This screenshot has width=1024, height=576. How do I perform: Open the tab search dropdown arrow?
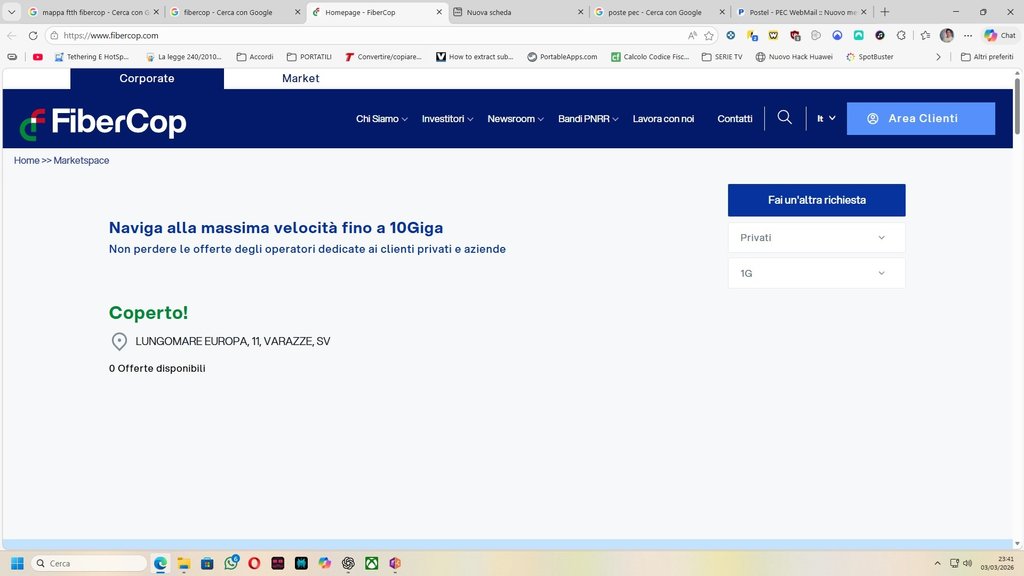[x=11, y=12]
